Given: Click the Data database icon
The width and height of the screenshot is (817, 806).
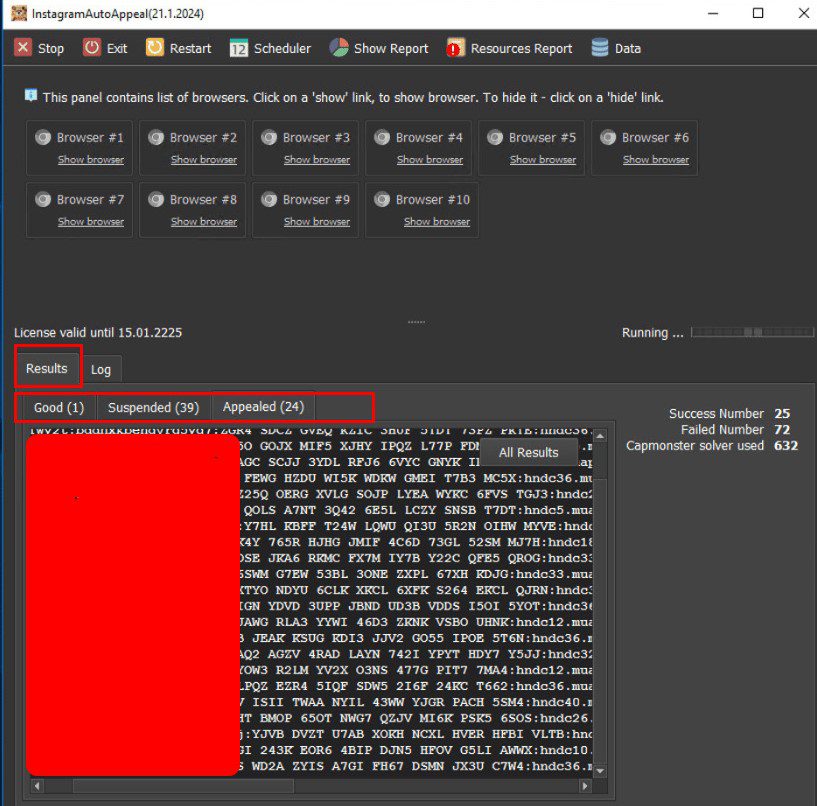Looking at the screenshot, I should (600, 47).
